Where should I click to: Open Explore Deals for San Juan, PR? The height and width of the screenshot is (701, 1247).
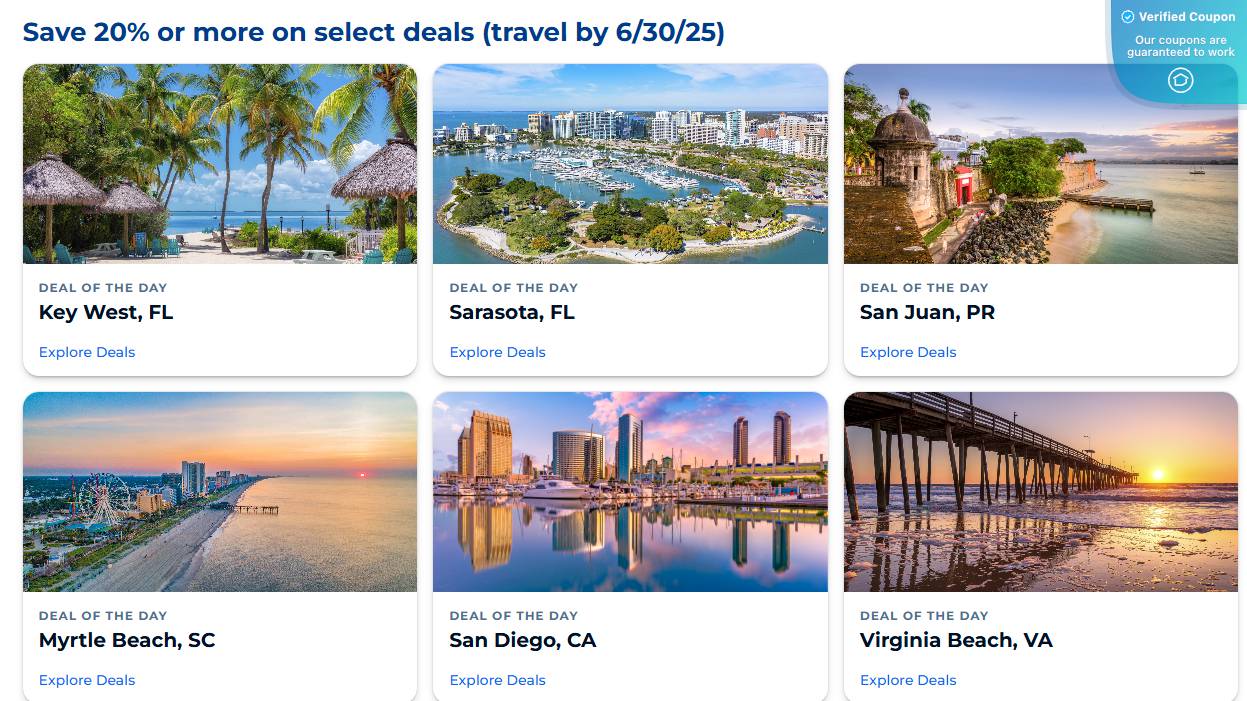coord(908,352)
